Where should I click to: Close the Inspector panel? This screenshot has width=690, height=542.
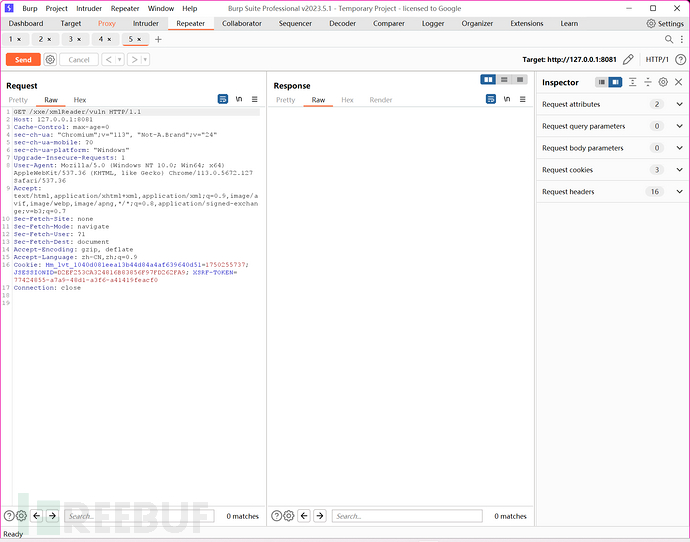[679, 82]
